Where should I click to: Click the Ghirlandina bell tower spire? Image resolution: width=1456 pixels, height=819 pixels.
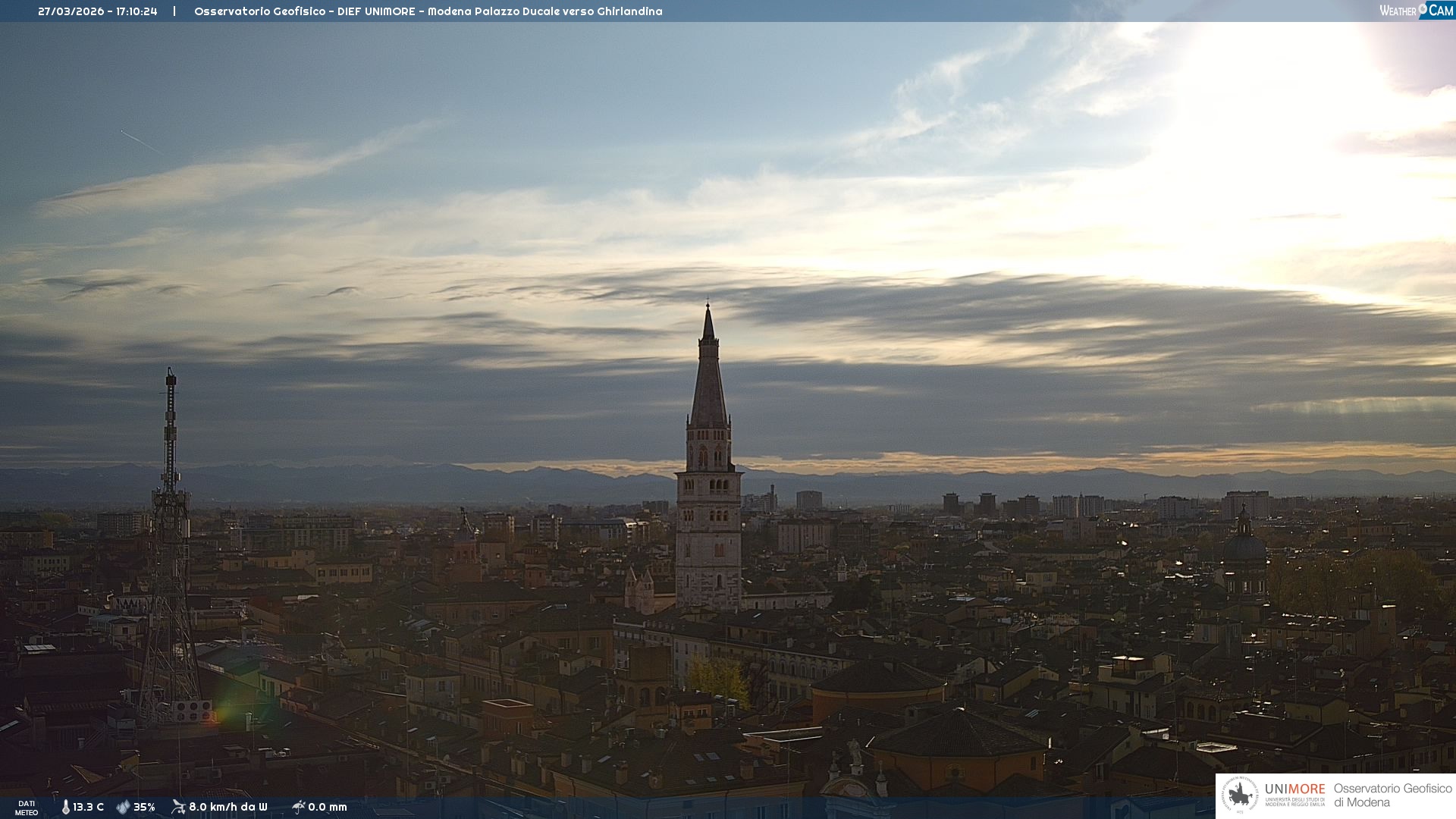point(709,379)
